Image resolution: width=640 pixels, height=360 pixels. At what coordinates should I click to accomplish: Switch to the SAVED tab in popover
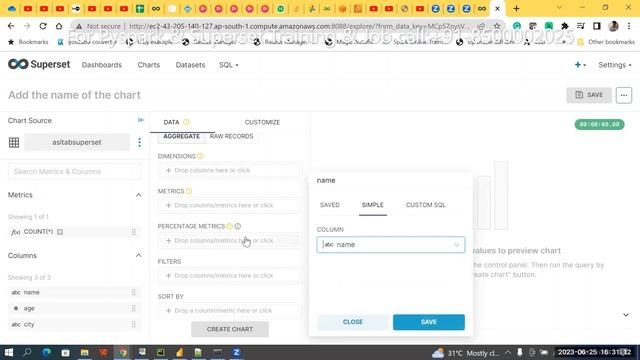(330, 205)
